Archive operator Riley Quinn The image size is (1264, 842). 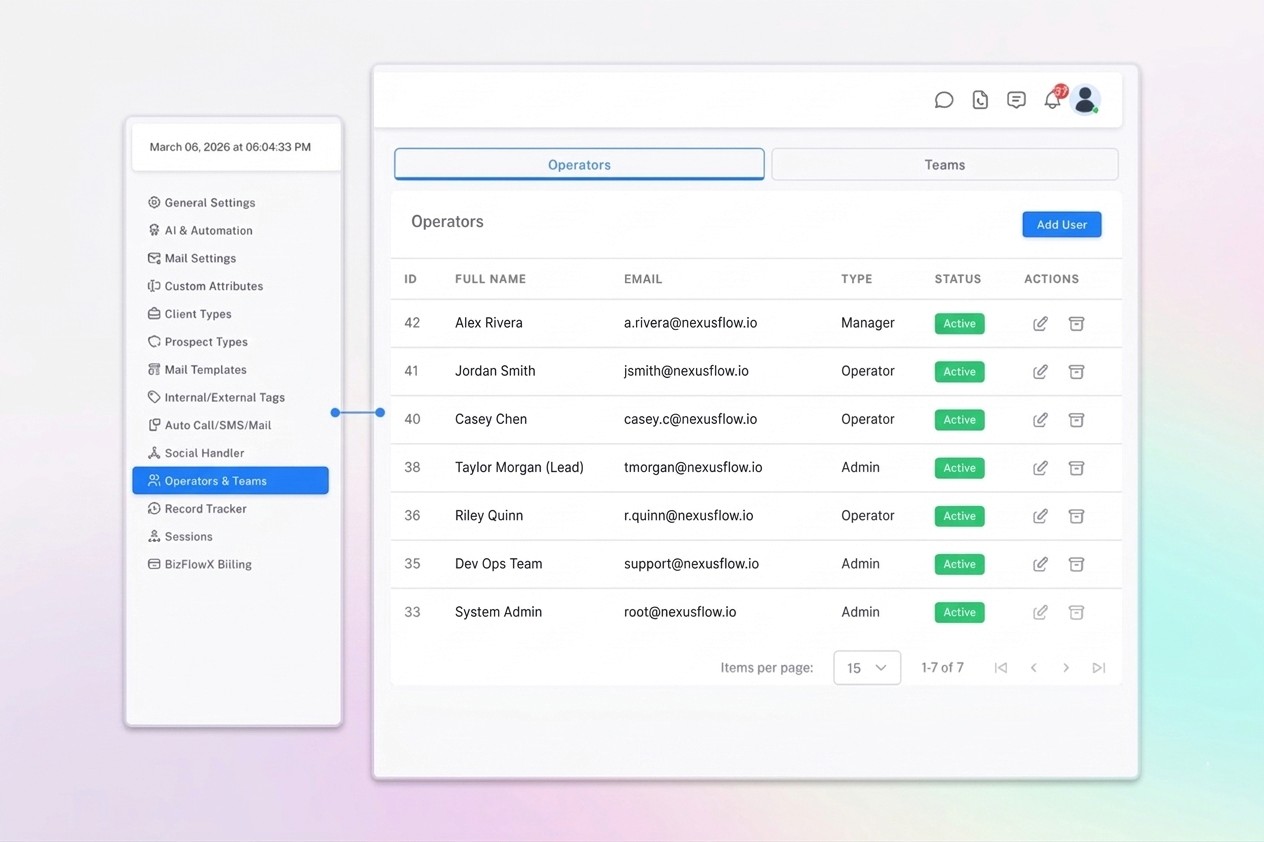1076,516
